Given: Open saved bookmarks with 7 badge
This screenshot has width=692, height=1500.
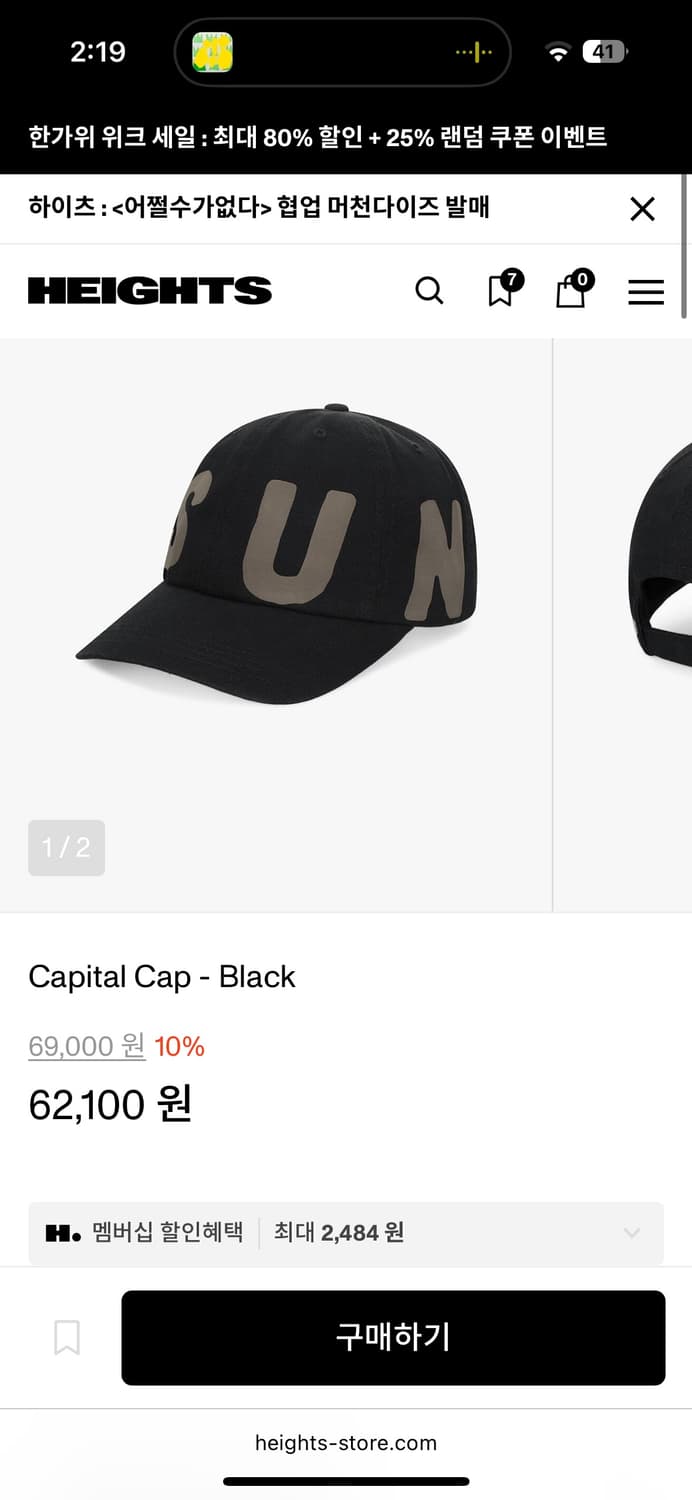Looking at the screenshot, I should [501, 290].
